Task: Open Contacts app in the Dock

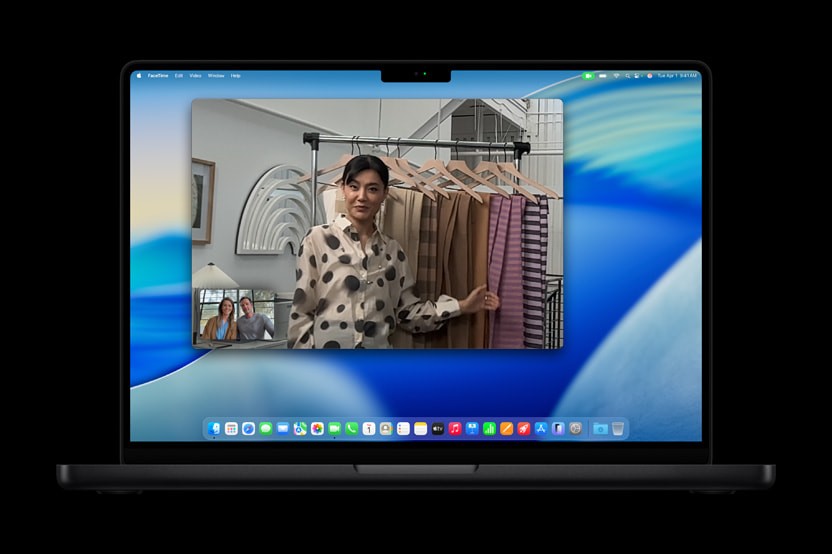Action: coord(386,429)
